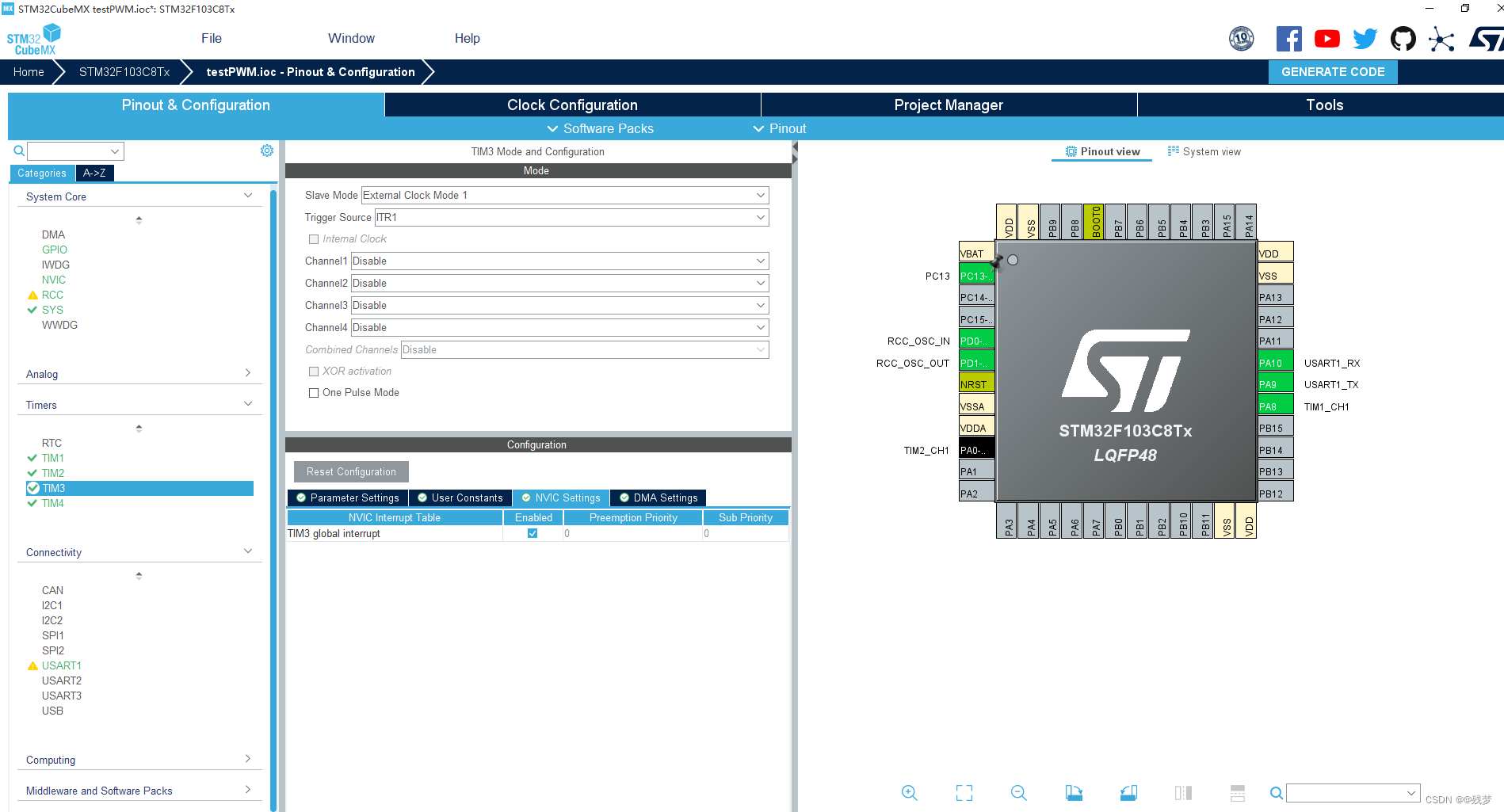1504x812 pixels.
Task: Select the PA10 pin on the chip
Action: (1274, 362)
